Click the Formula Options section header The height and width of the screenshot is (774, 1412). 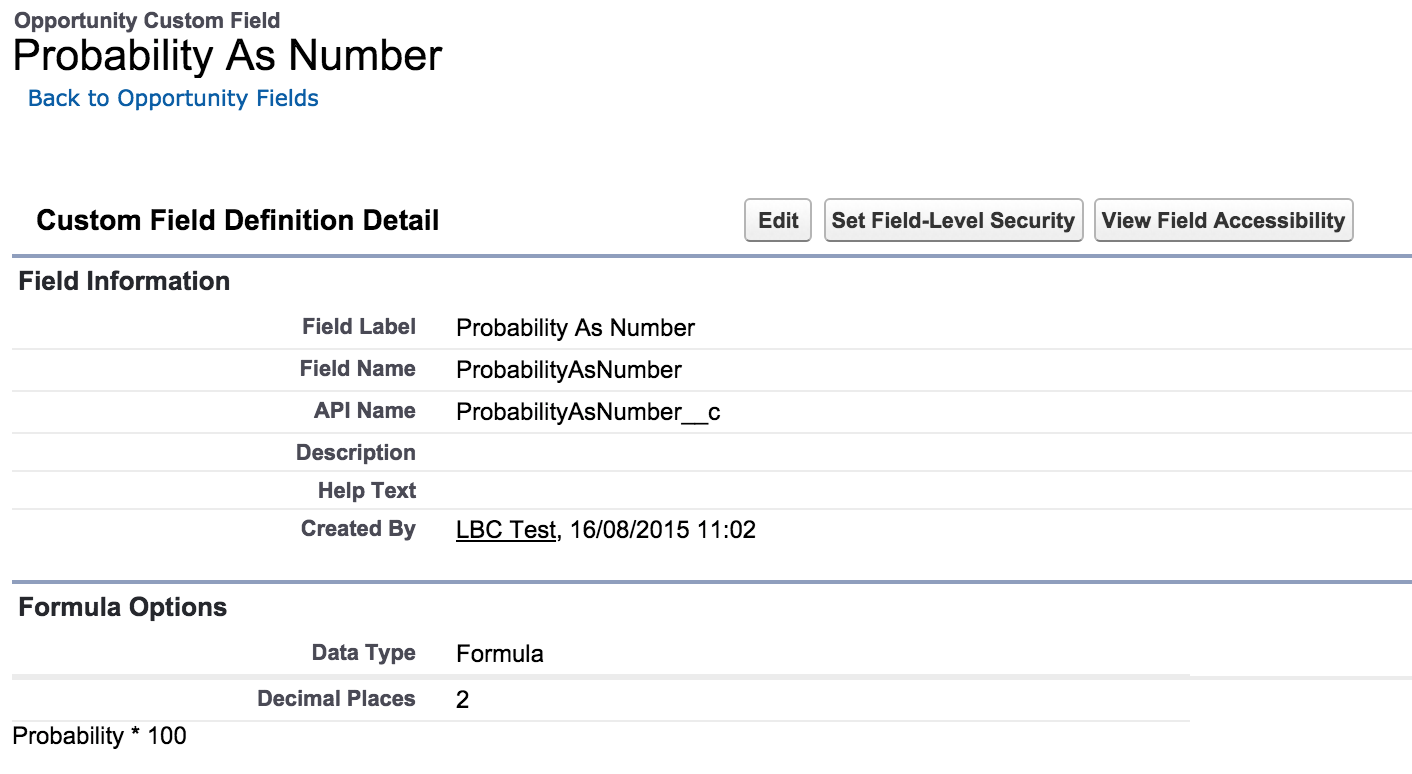click(x=122, y=607)
